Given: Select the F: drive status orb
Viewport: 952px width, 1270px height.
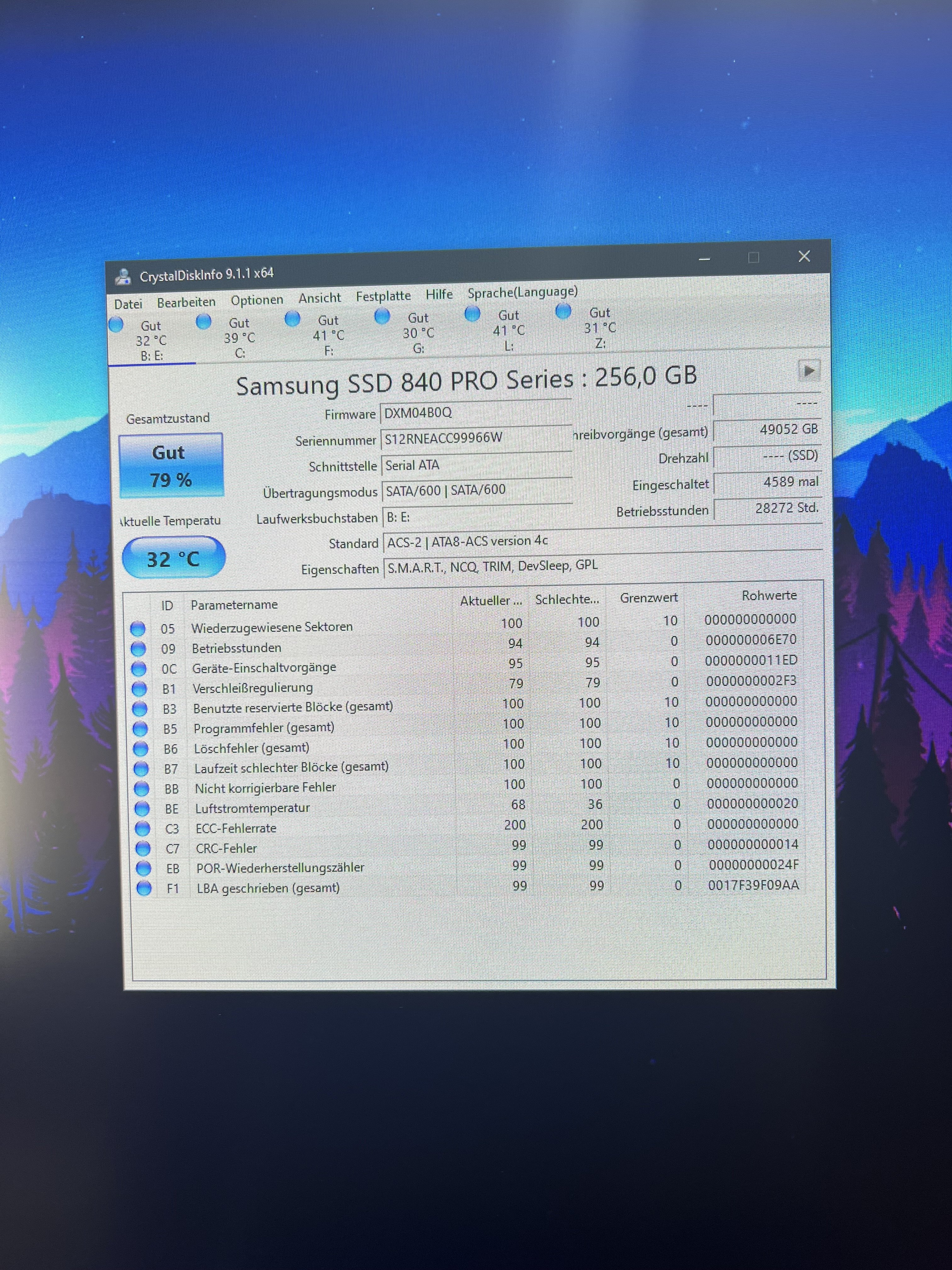Looking at the screenshot, I should 293,319.
